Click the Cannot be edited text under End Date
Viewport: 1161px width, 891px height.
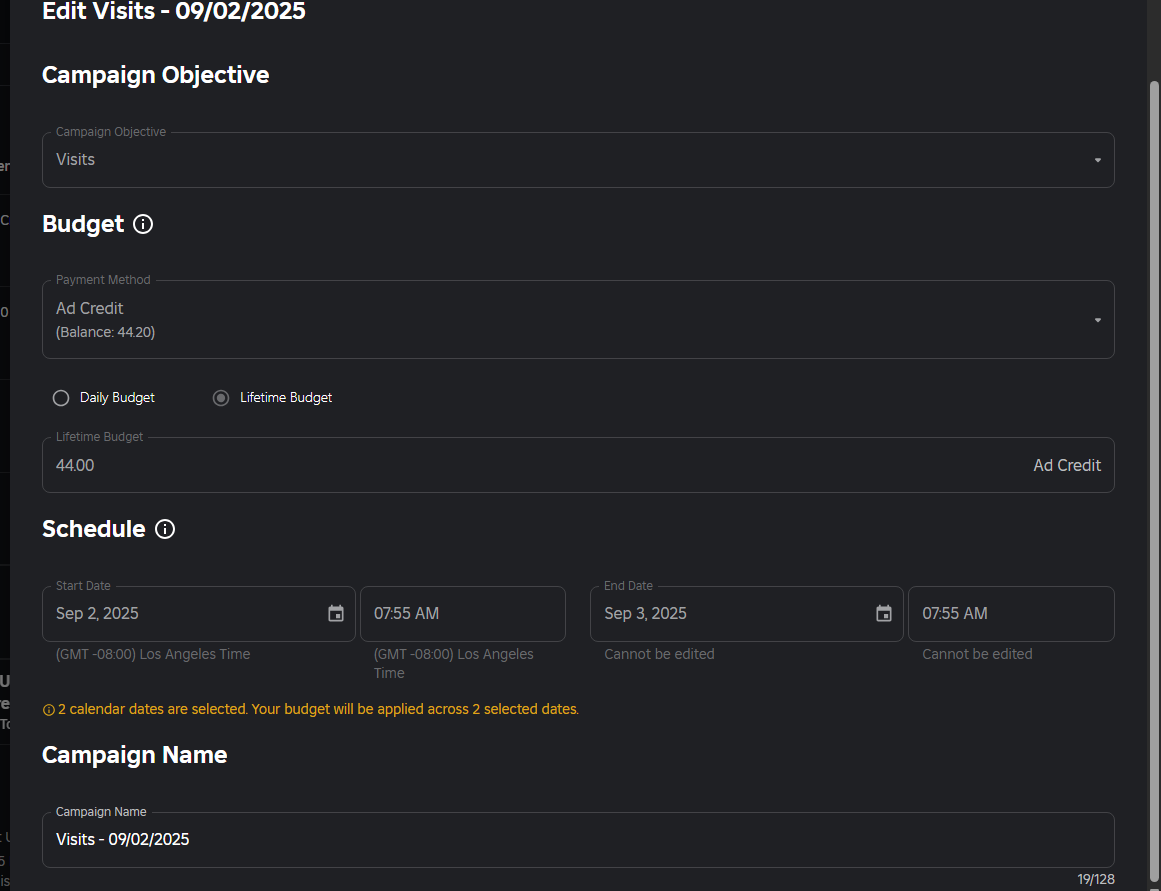pos(659,654)
